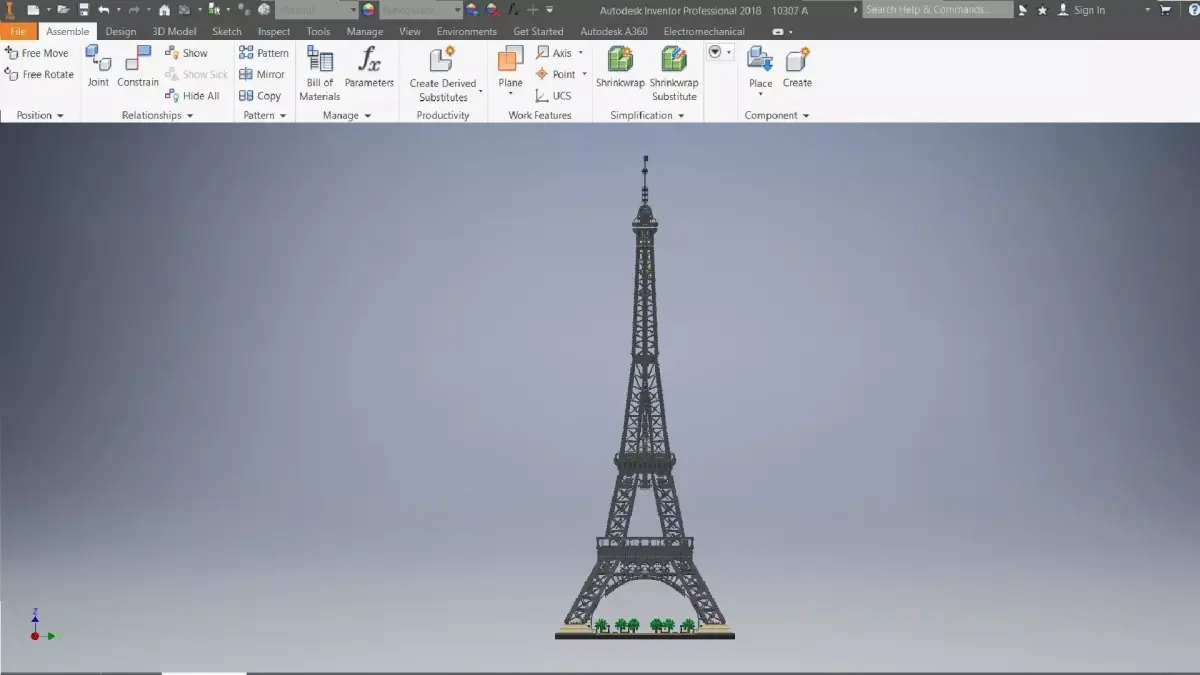This screenshot has height=675, width=1200.
Task: Open the File menu
Action: [x=18, y=31]
